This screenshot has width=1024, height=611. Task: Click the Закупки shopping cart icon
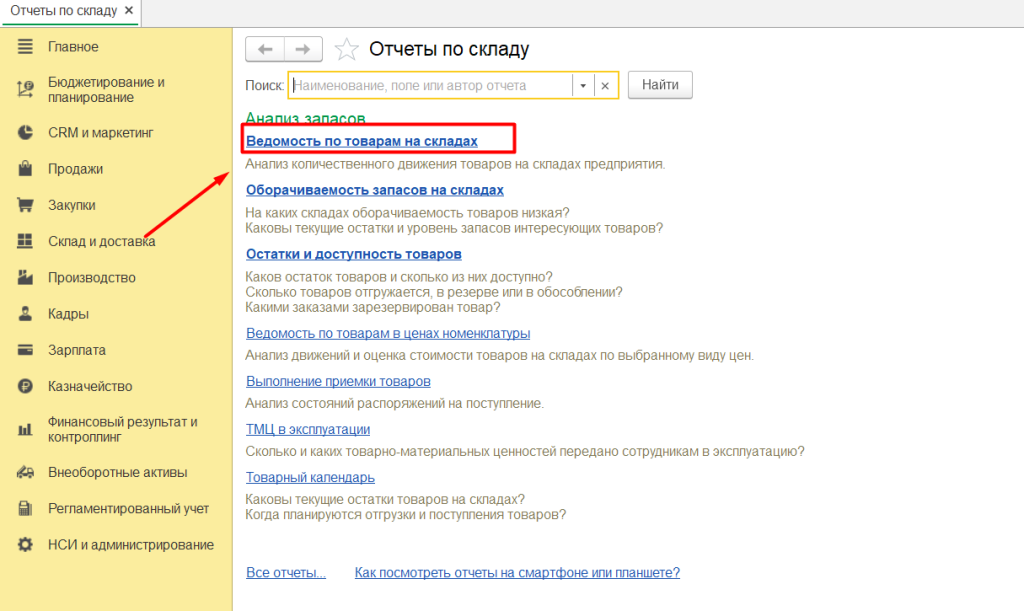point(26,205)
